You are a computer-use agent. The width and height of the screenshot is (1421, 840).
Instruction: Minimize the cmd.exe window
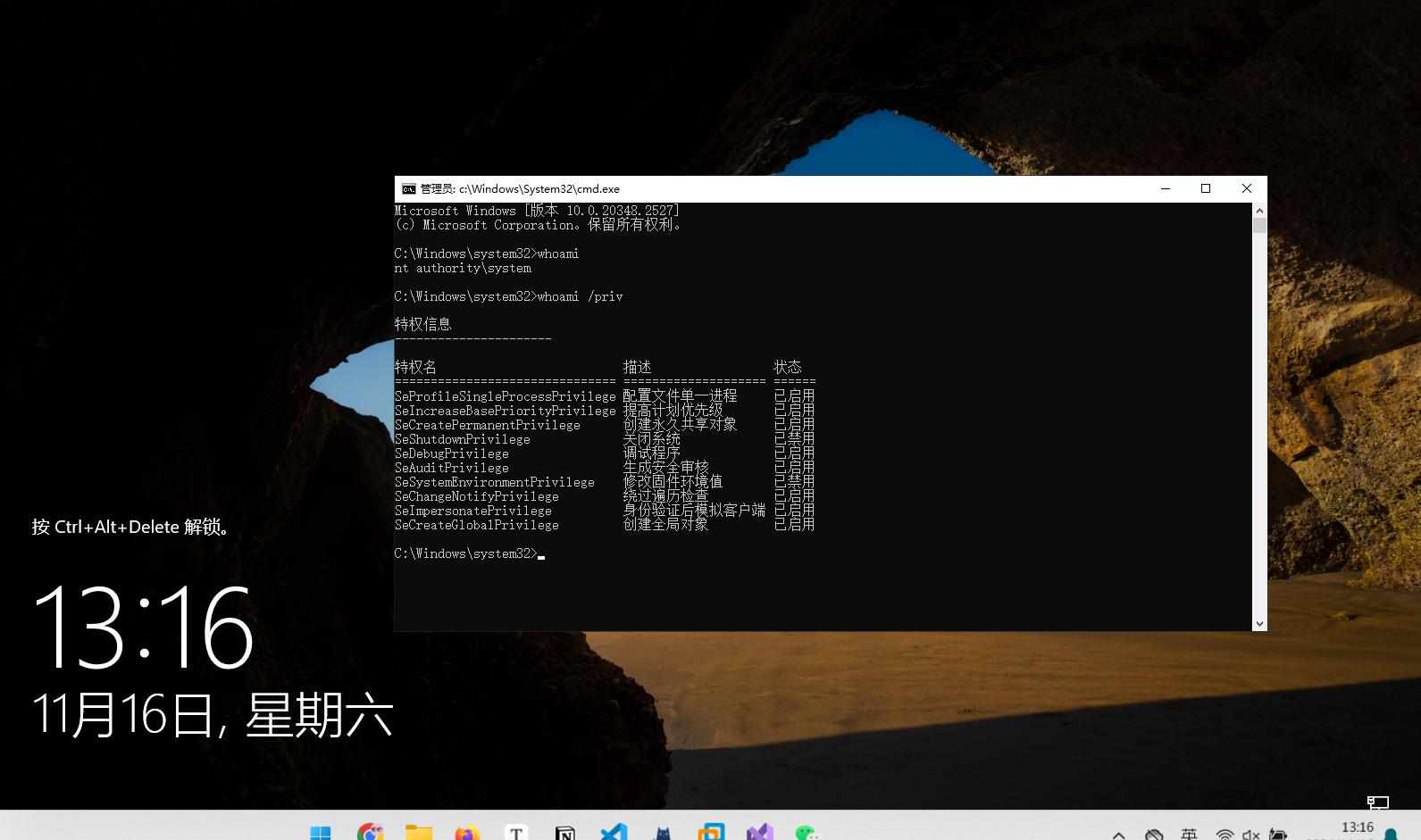tap(1166, 188)
